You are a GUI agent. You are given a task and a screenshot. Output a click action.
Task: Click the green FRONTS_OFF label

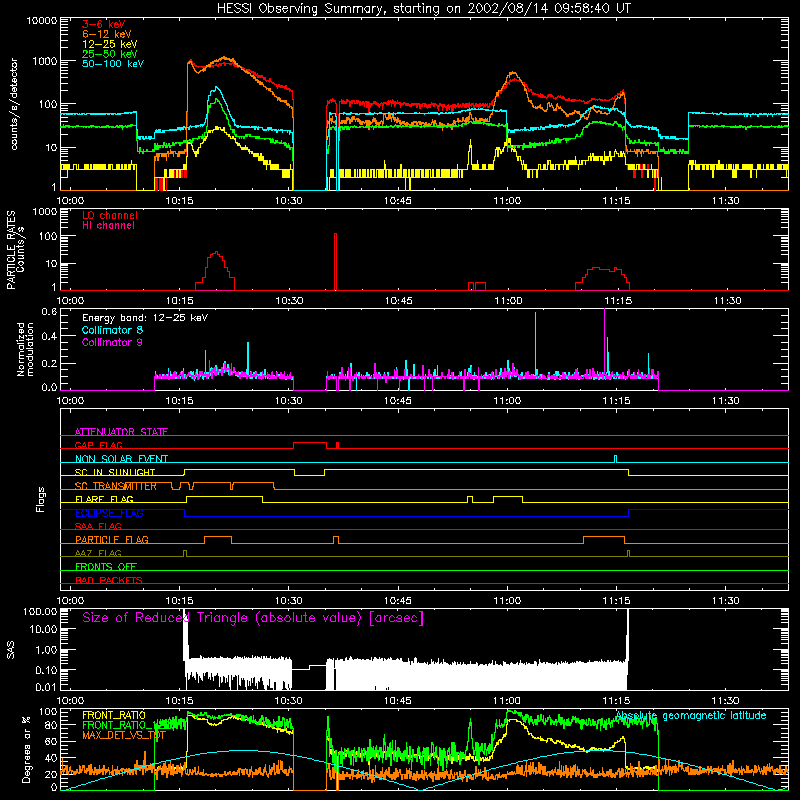click(106, 566)
